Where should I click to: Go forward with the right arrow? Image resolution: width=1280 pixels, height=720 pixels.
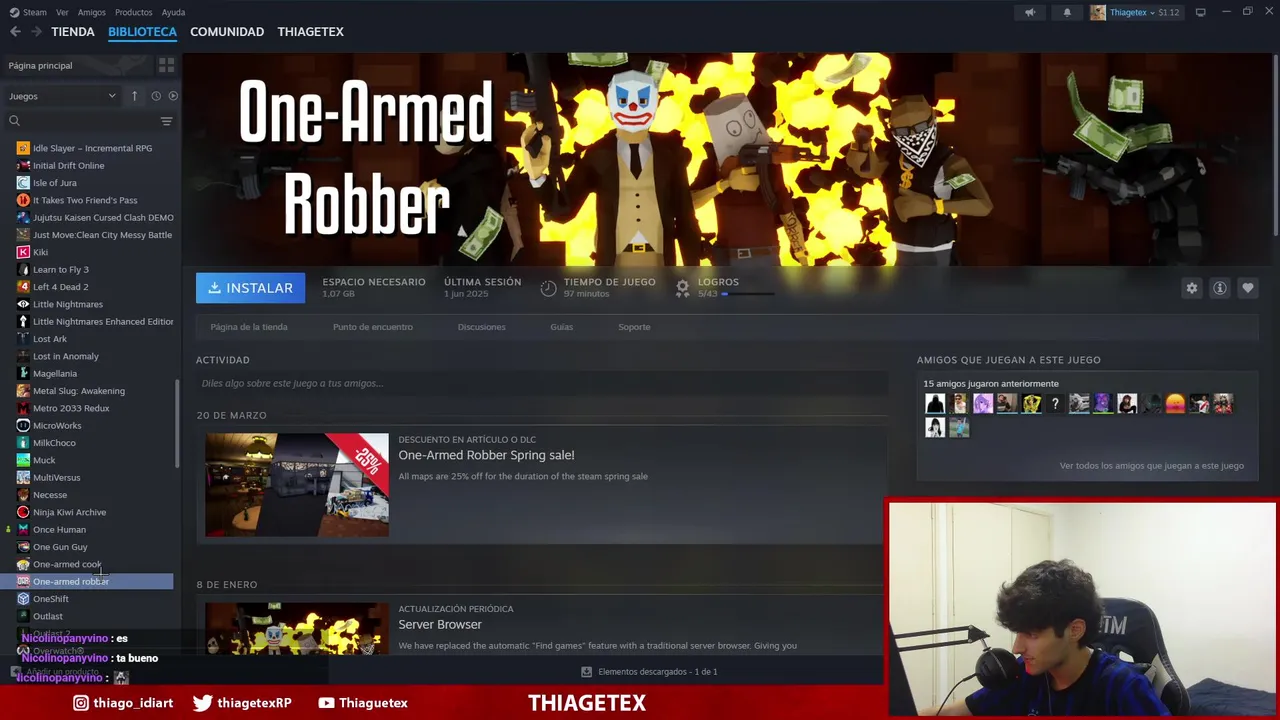coord(36,32)
